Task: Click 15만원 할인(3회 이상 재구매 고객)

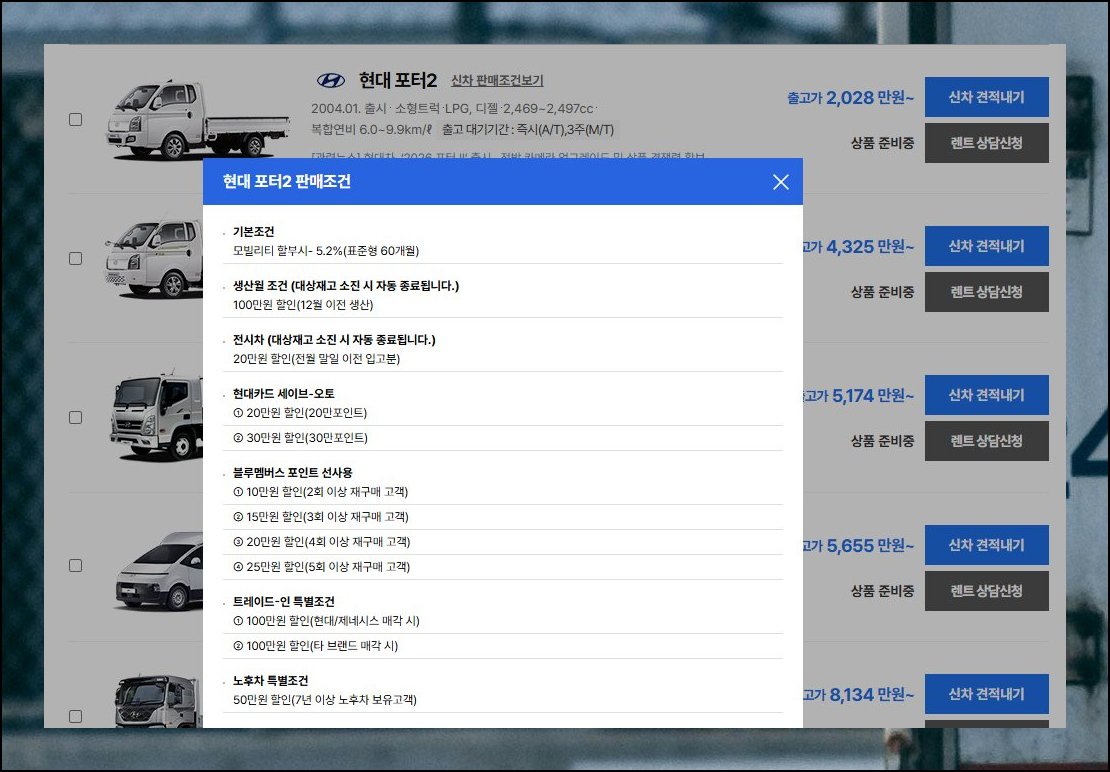Action: [321, 517]
